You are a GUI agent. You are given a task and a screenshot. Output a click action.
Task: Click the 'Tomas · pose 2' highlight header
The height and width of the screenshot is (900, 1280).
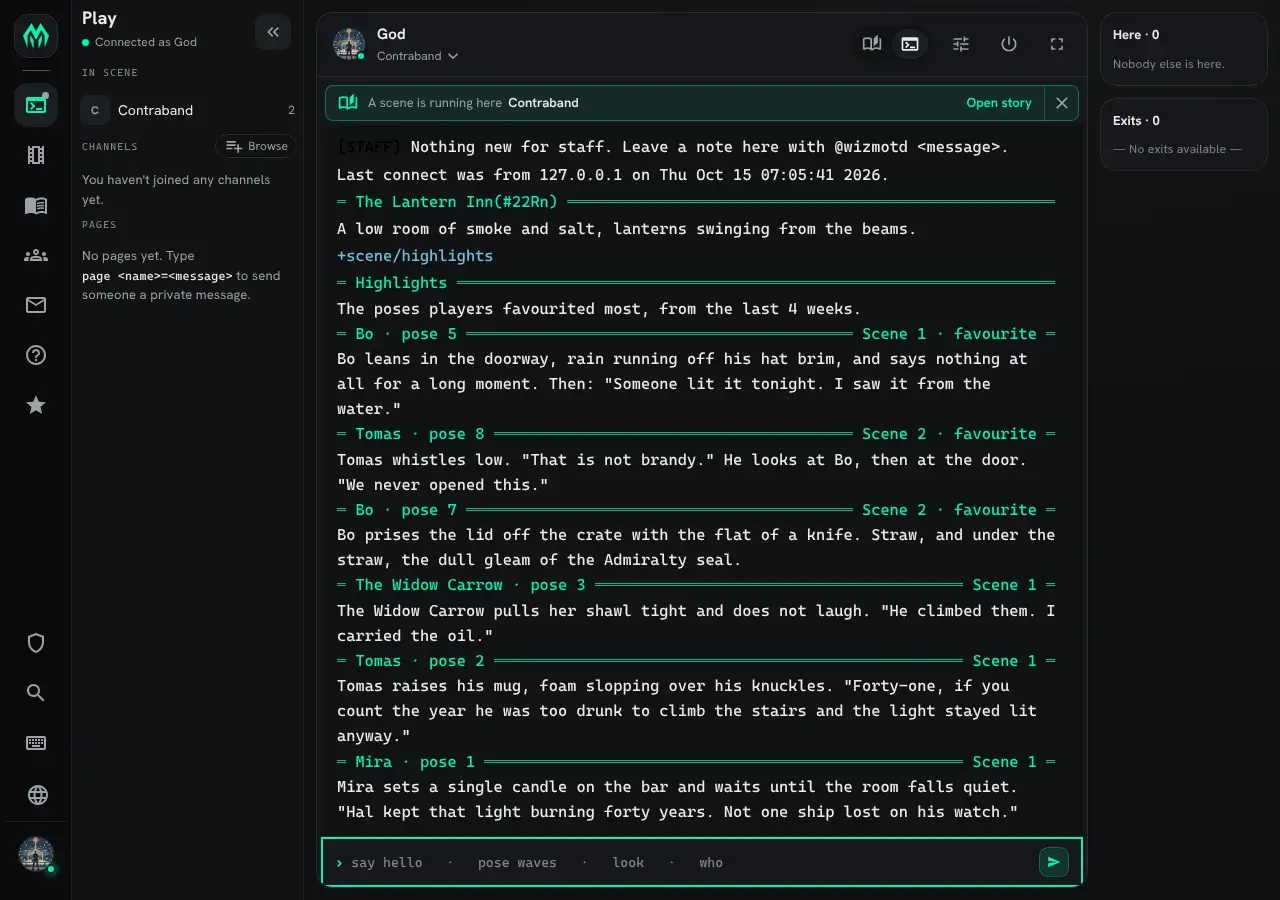pos(420,661)
